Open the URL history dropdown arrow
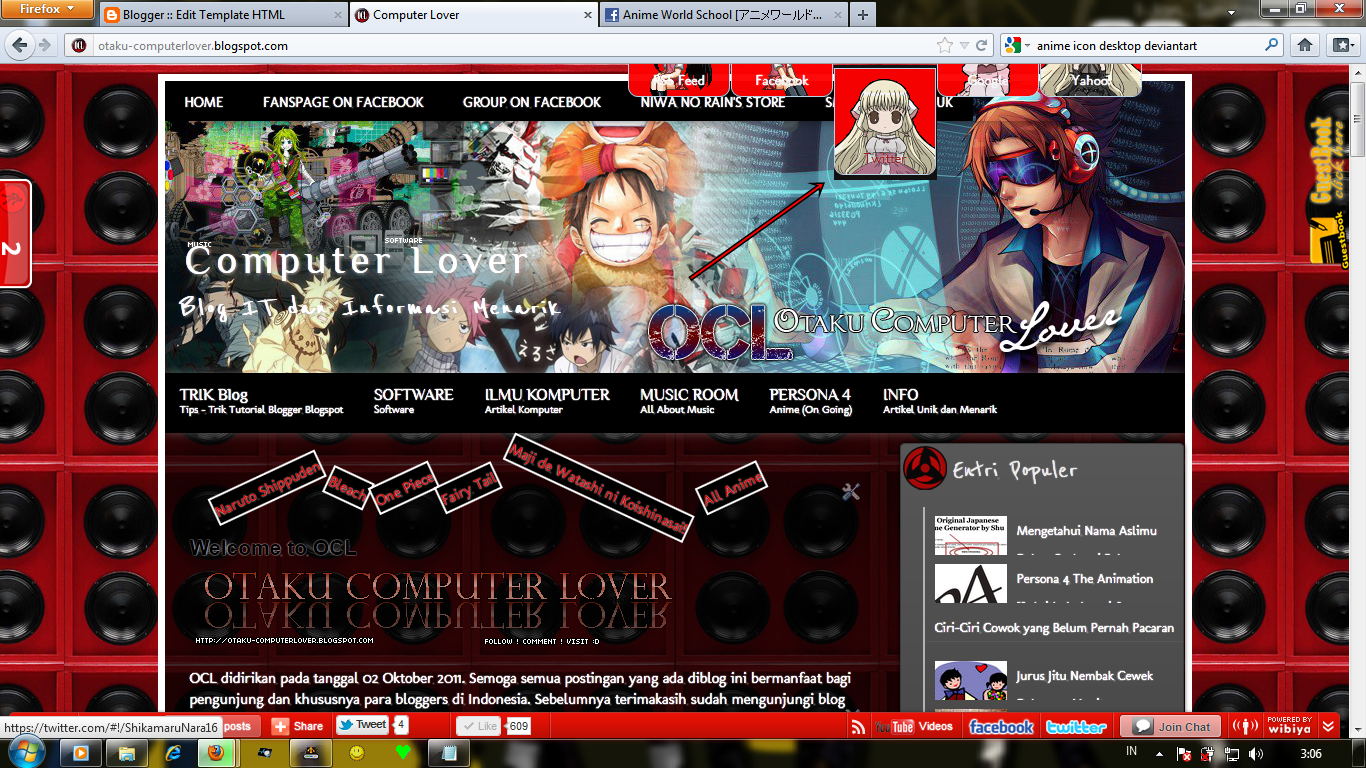The image size is (1366, 768). tap(964, 46)
